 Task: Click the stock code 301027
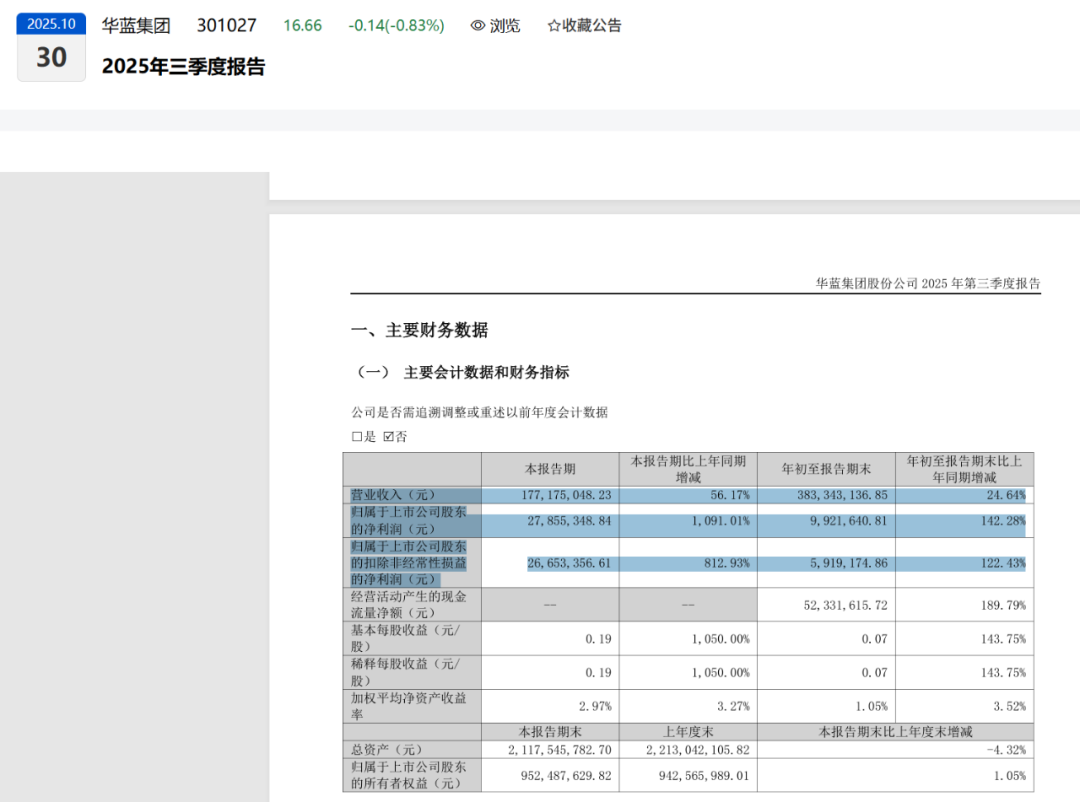click(226, 26)
